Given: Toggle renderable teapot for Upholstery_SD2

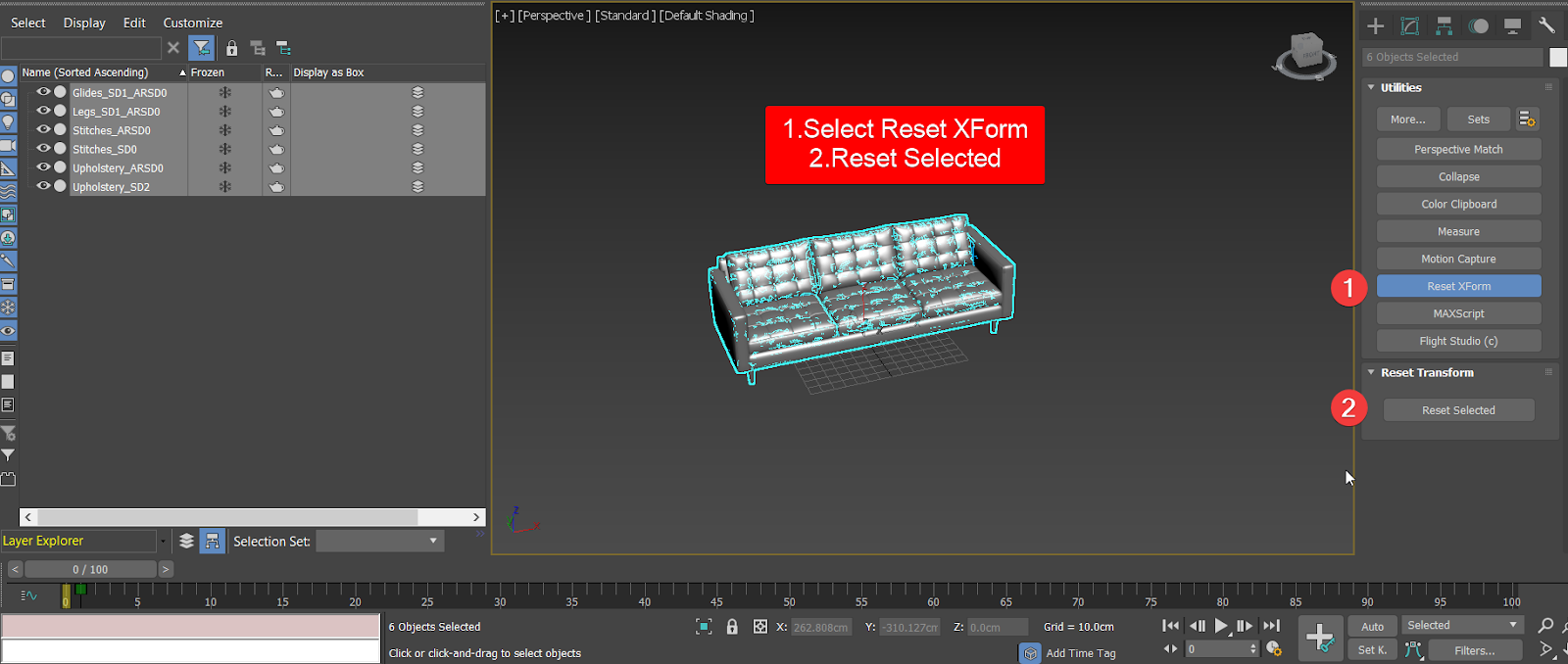Looking at the screenshot, I should click(x=276, y=187).
